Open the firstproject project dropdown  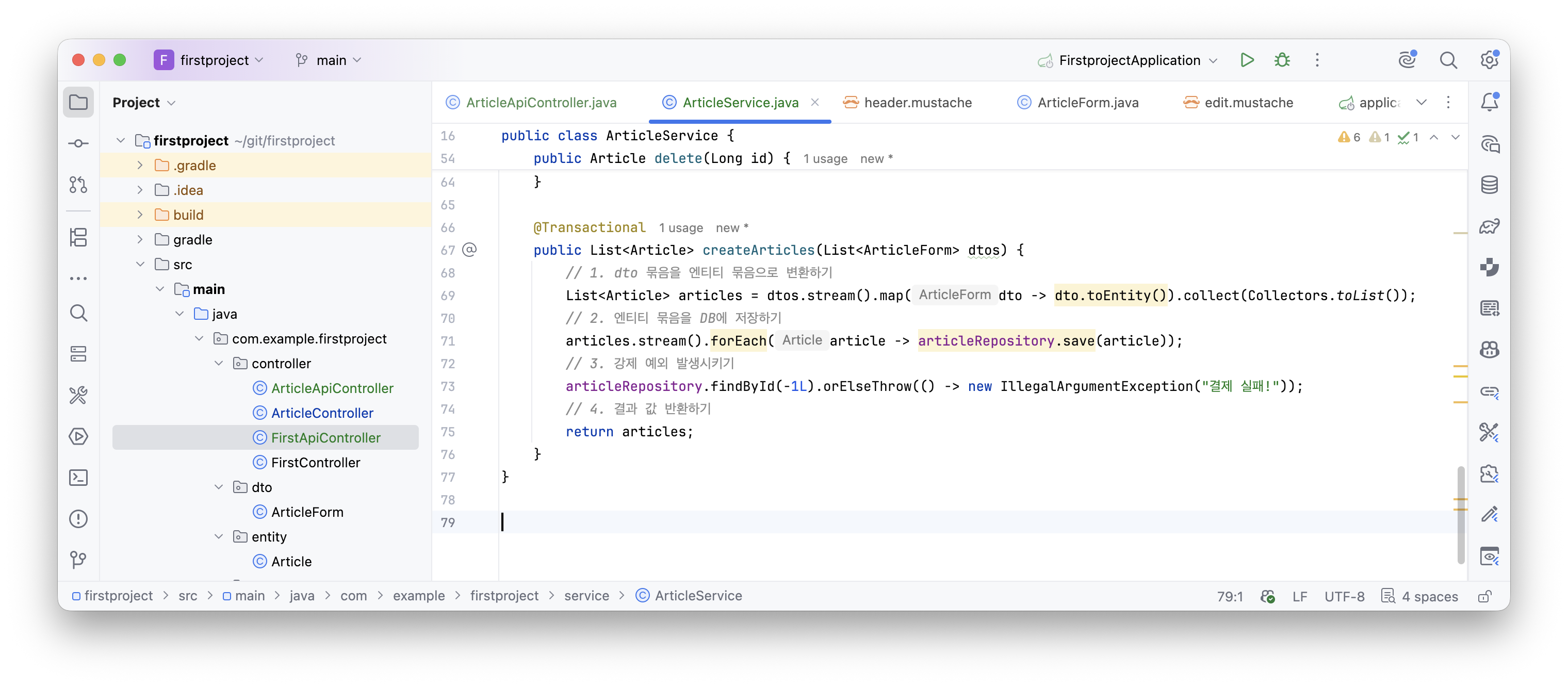pyautogui.click(x=209, y=60)
